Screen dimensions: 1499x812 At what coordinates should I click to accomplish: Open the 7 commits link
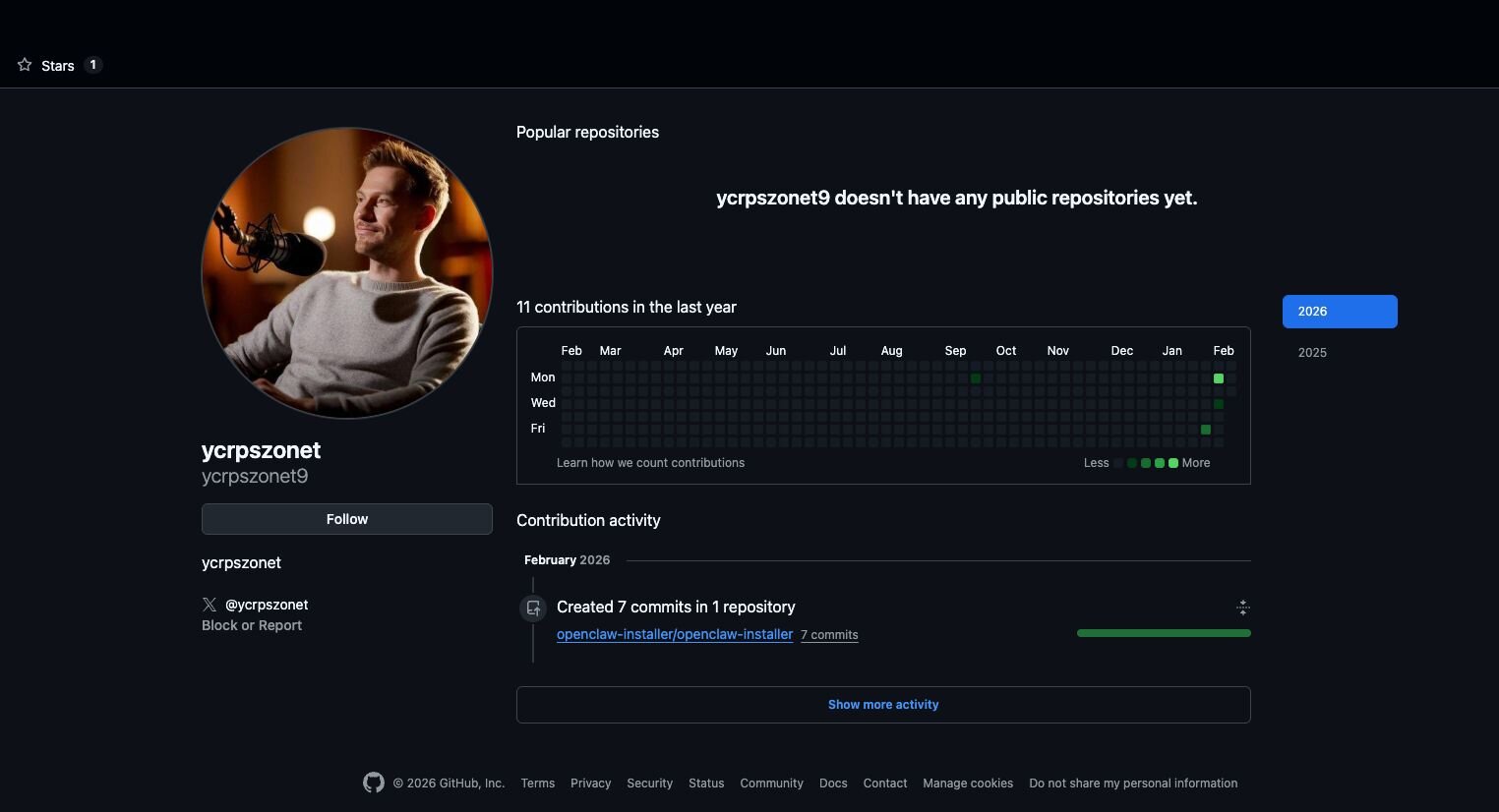click(829, 635)
